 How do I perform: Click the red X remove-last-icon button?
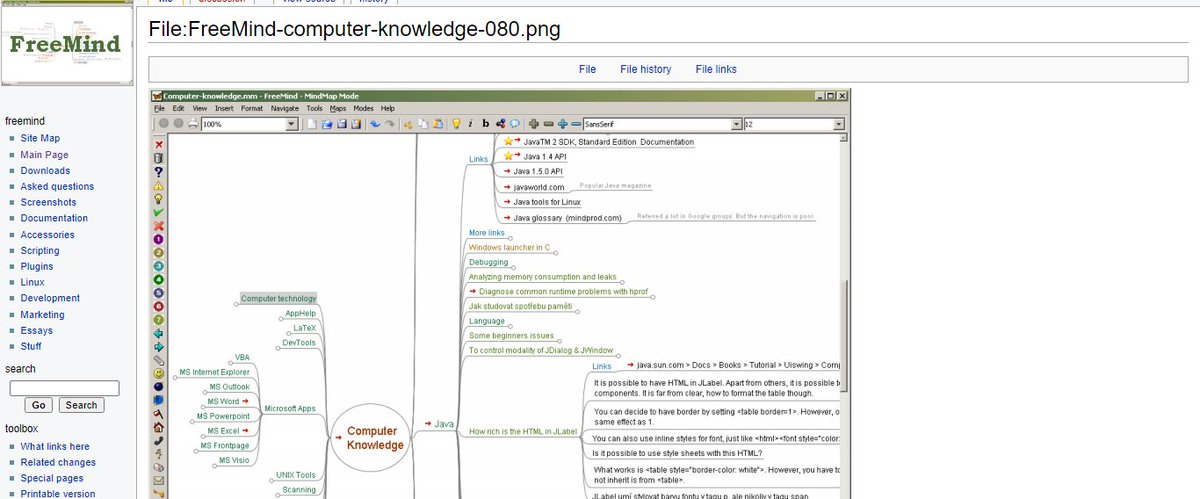(158, 144)
